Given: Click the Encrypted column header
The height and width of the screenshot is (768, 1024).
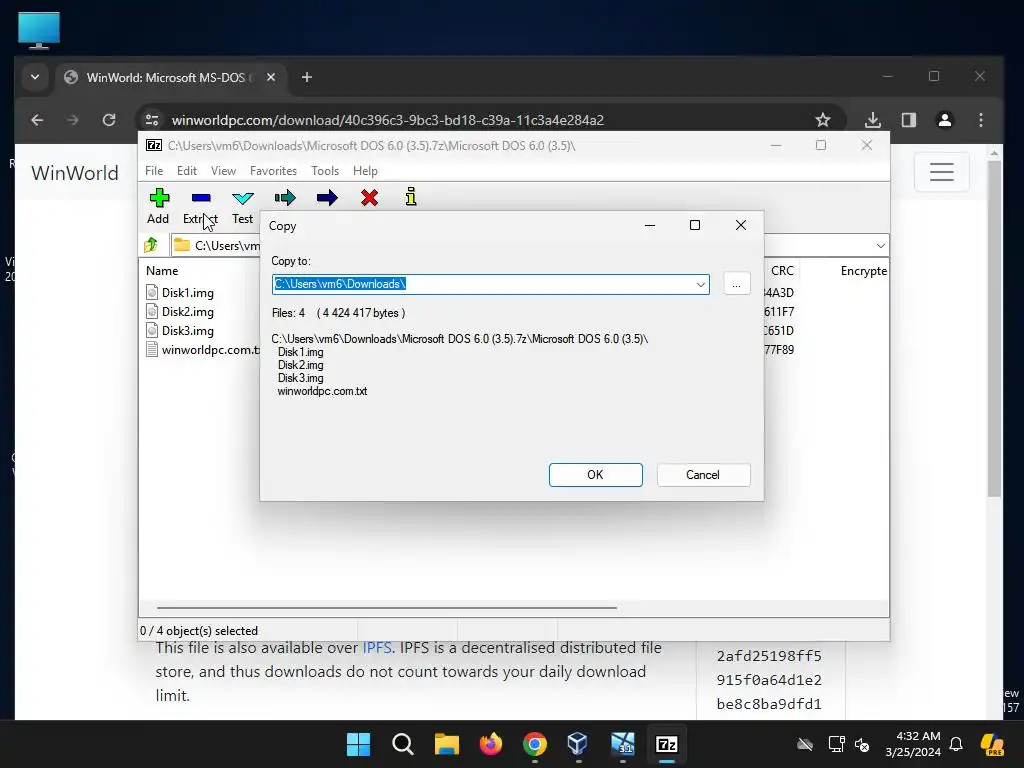Looking at the screenshot, I should tap(863, 270).
